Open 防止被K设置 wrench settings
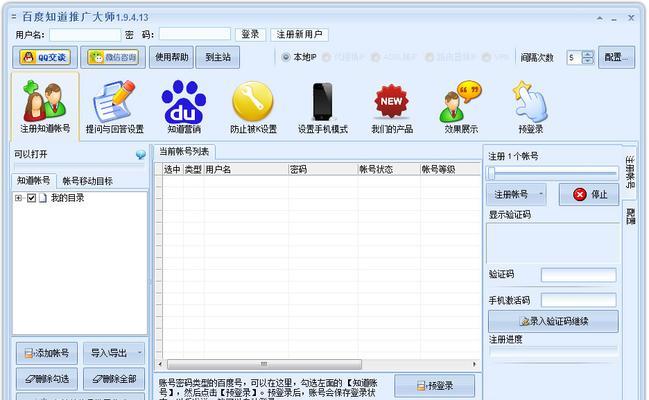Viewport: 649px width, 400px height. click(253, 107)
